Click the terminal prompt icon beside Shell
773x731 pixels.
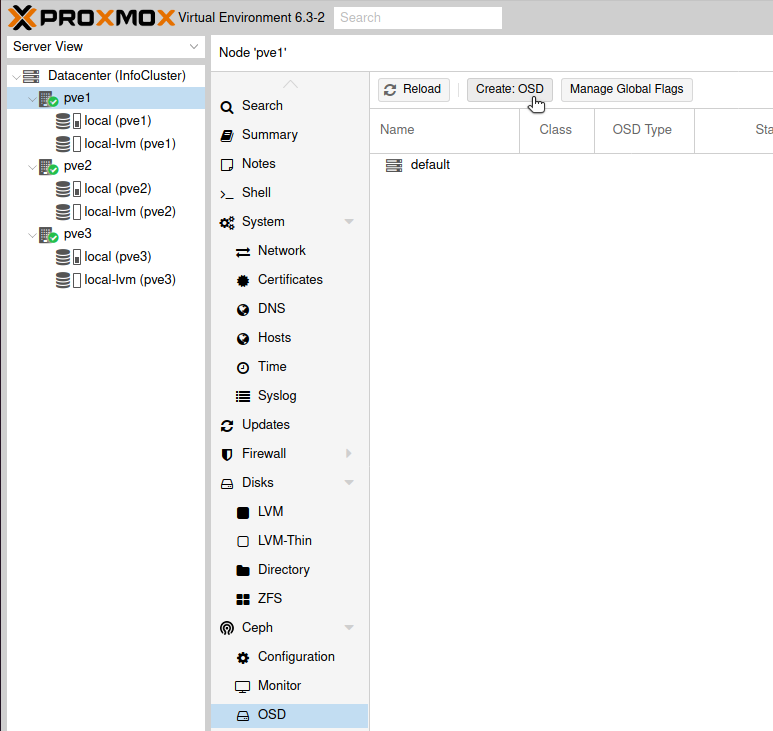pos(227,194)
